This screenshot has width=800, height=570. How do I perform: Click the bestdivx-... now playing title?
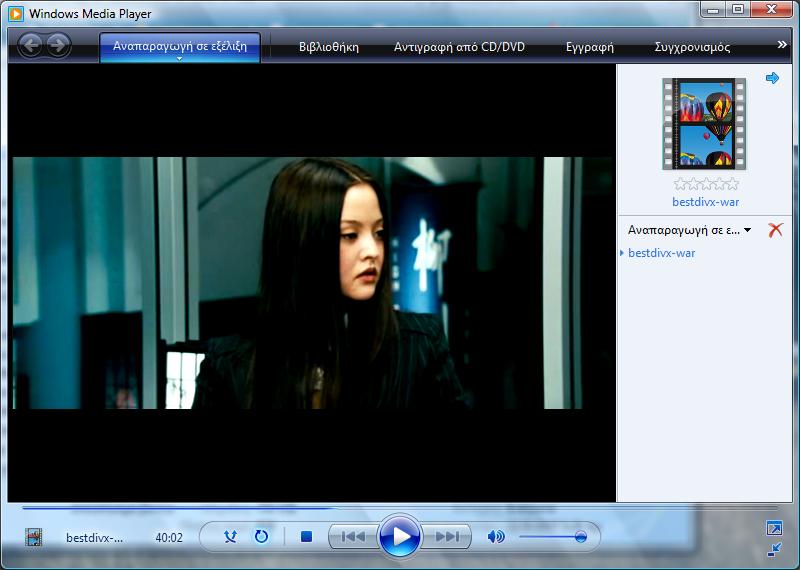pyautogui.click(x=94, y=538)
